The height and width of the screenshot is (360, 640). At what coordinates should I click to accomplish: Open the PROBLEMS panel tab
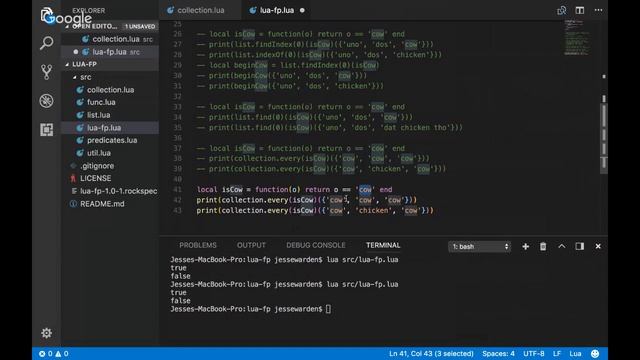click(198, 245)
